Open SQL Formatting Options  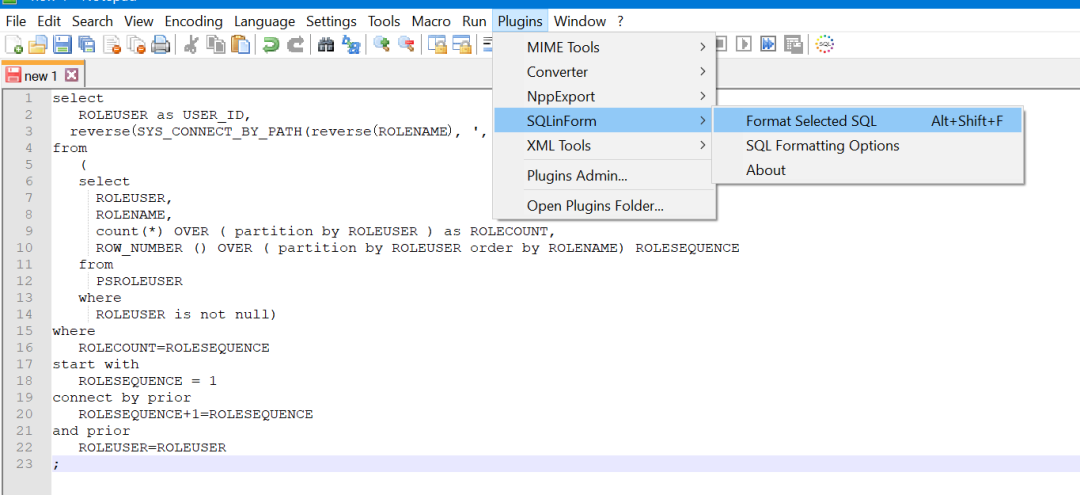tap(867, 145)
